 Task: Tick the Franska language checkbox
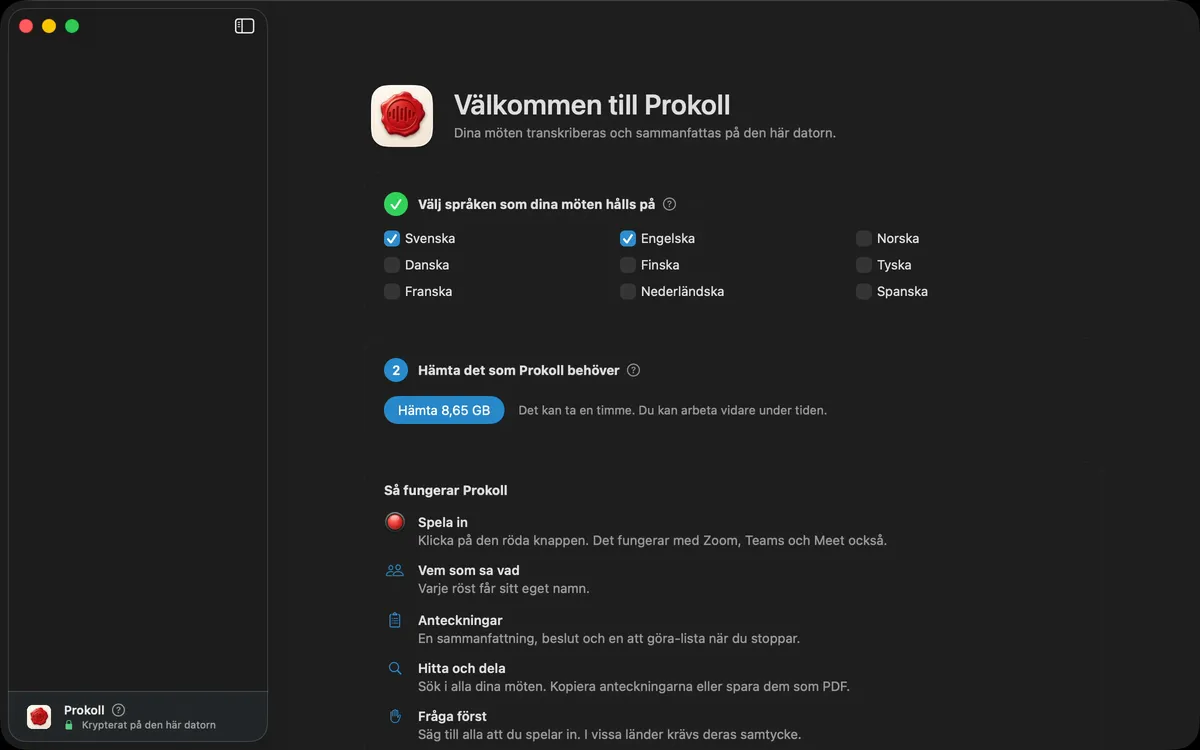(392, 292)
